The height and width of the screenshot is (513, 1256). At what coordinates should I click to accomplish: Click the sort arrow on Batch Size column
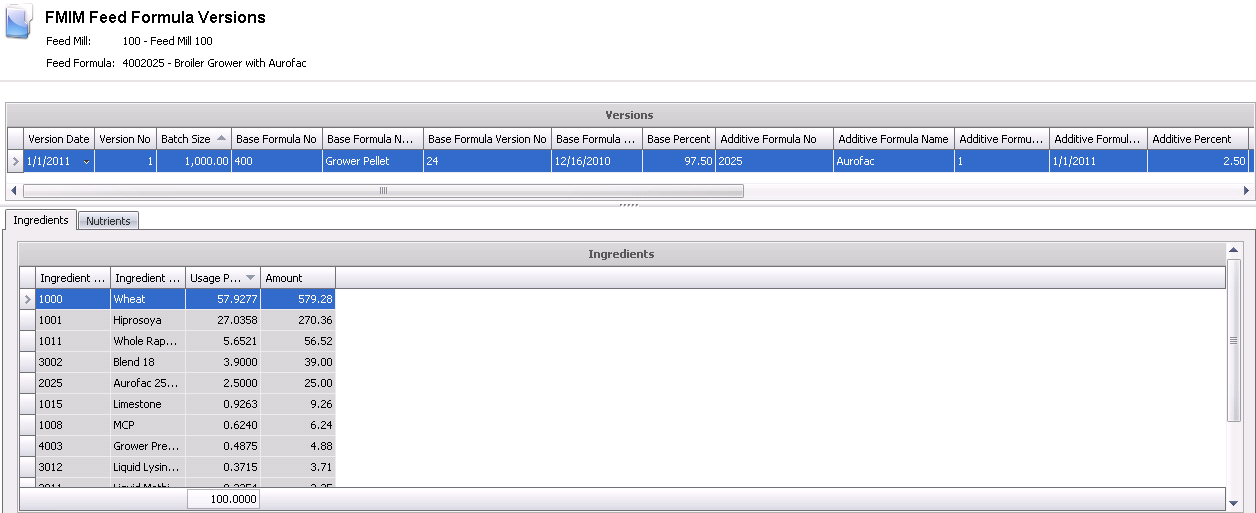tap(221, 139)
